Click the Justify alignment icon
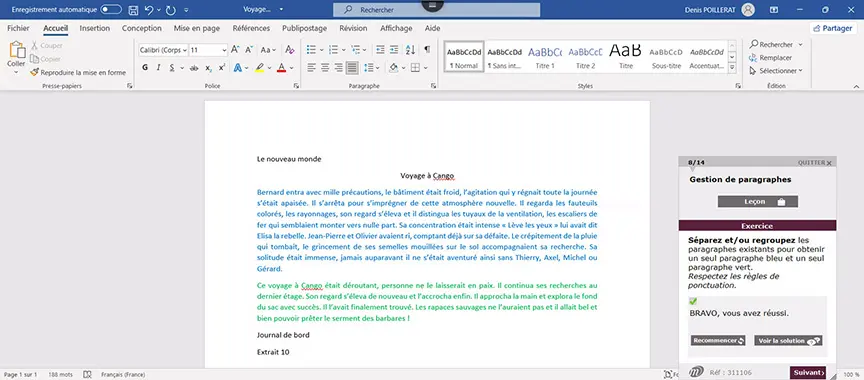 point(352,68)
